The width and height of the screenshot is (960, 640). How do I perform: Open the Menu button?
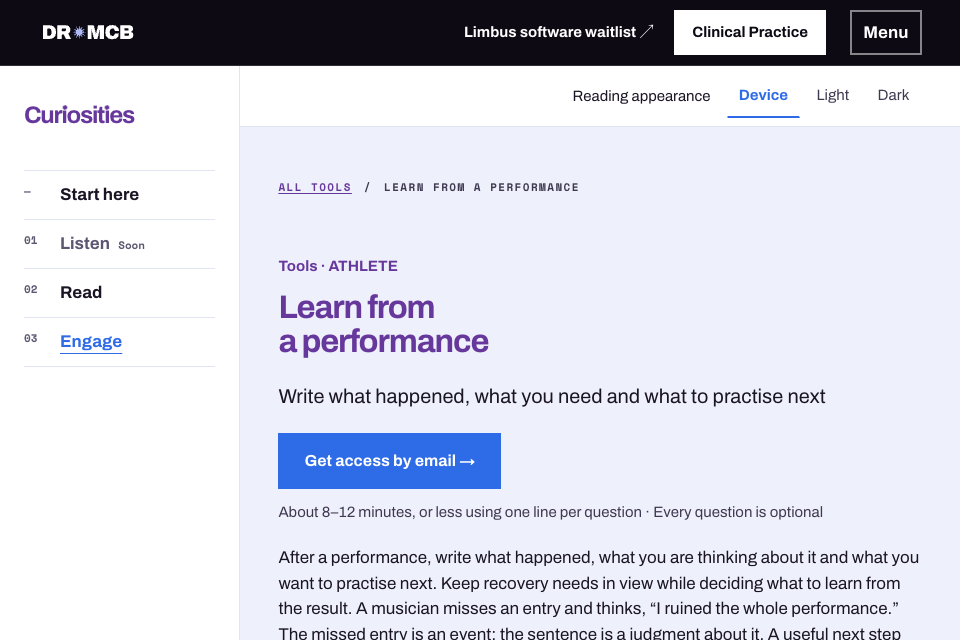click(x=885, y=32)
